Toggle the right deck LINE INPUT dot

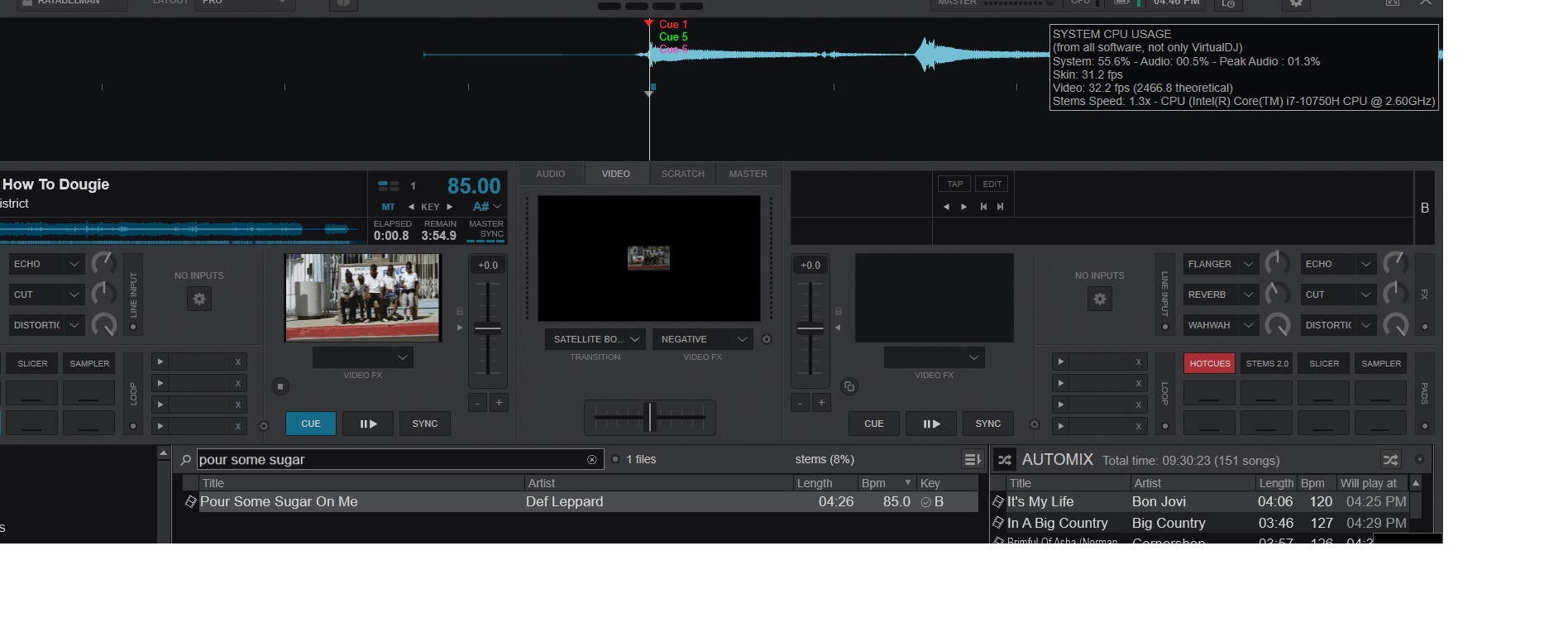(x=1164, y=327)
